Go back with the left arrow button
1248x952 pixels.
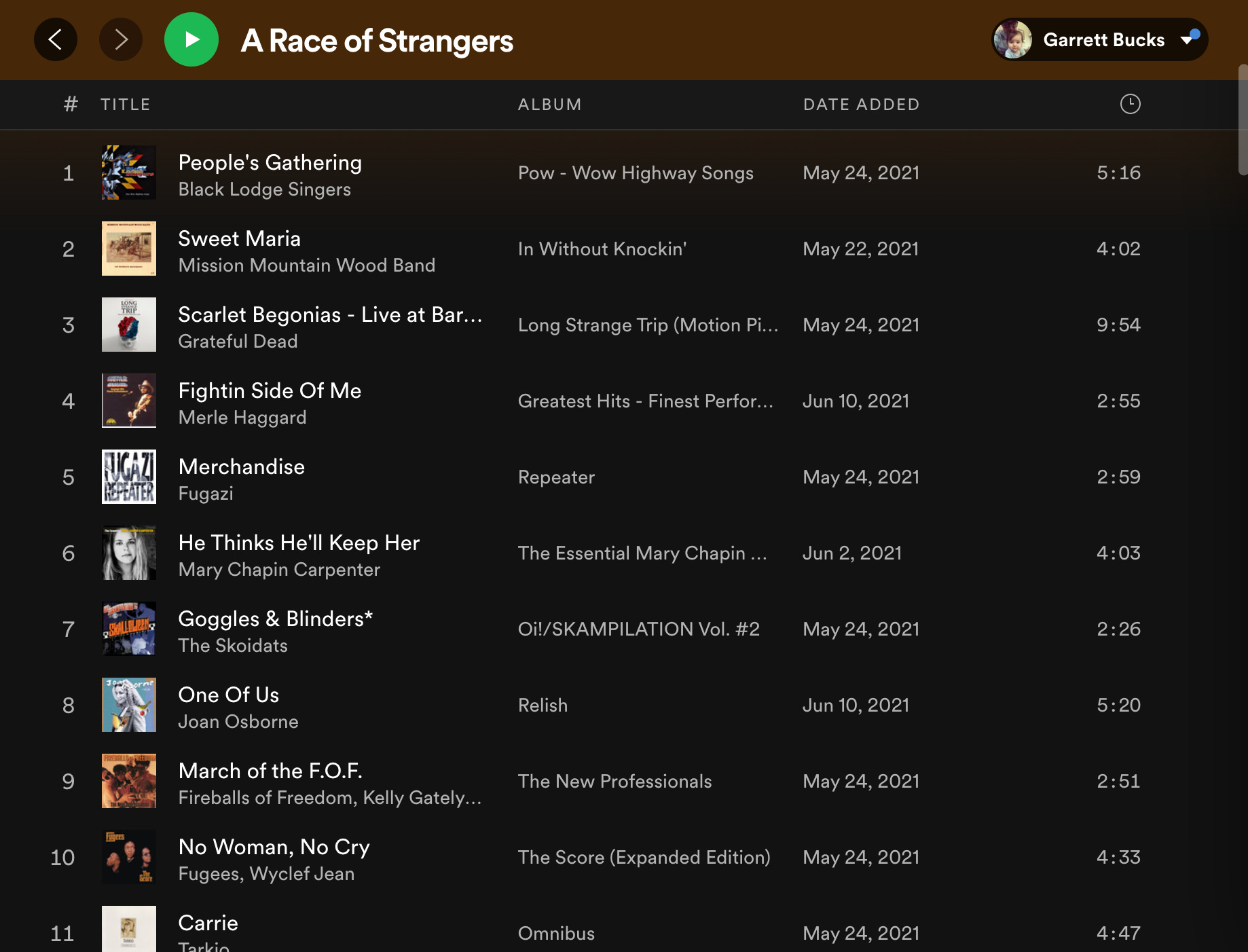click(x=56, y=39)
